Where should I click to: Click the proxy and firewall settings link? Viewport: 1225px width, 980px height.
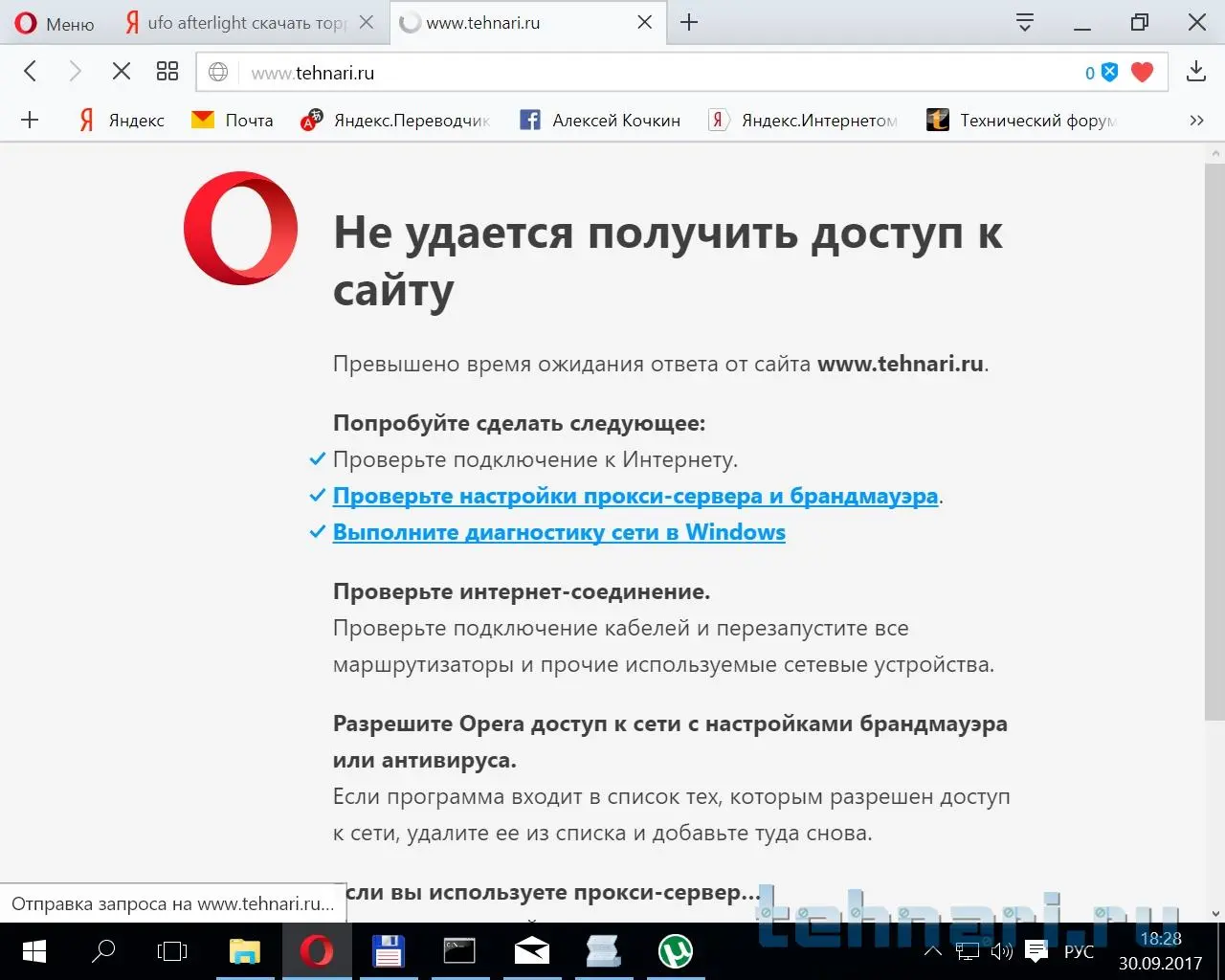[x=635, y=496]
